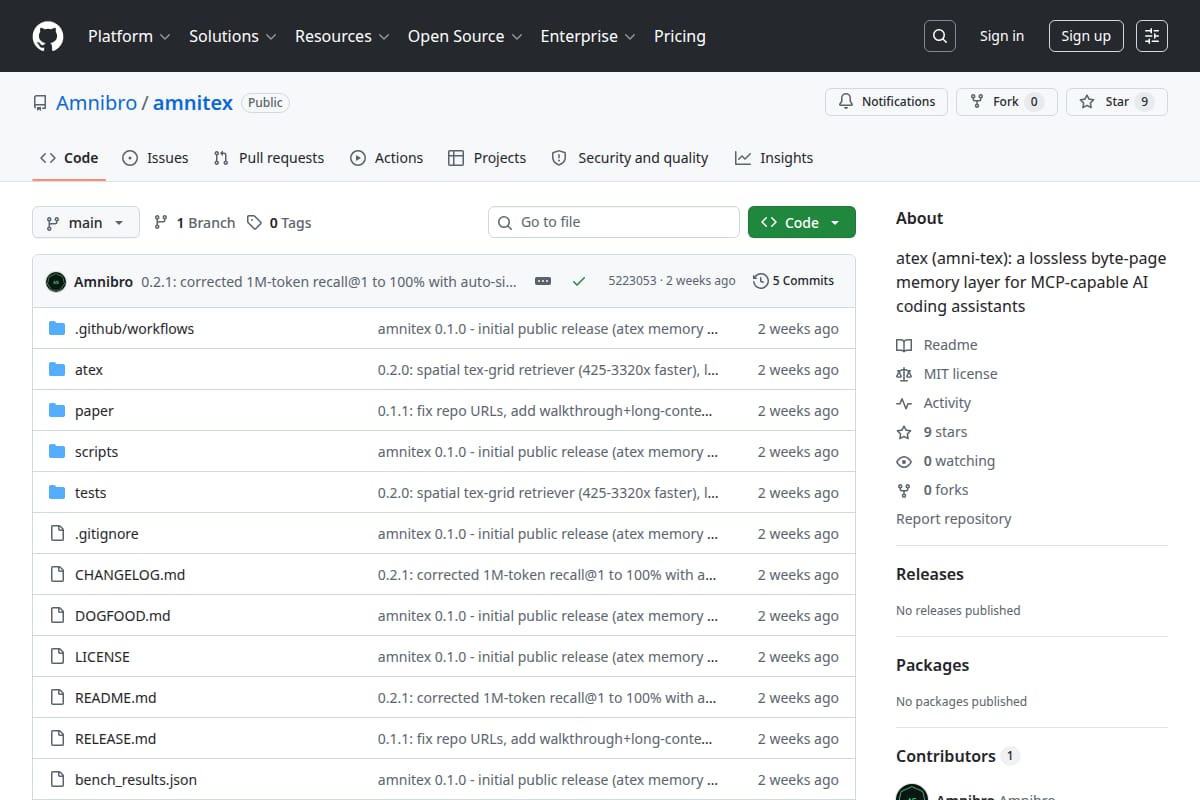The width and height of the screenshot is (1200, 800).
Task: Switch to the Code tab
Action: (69, 158)
